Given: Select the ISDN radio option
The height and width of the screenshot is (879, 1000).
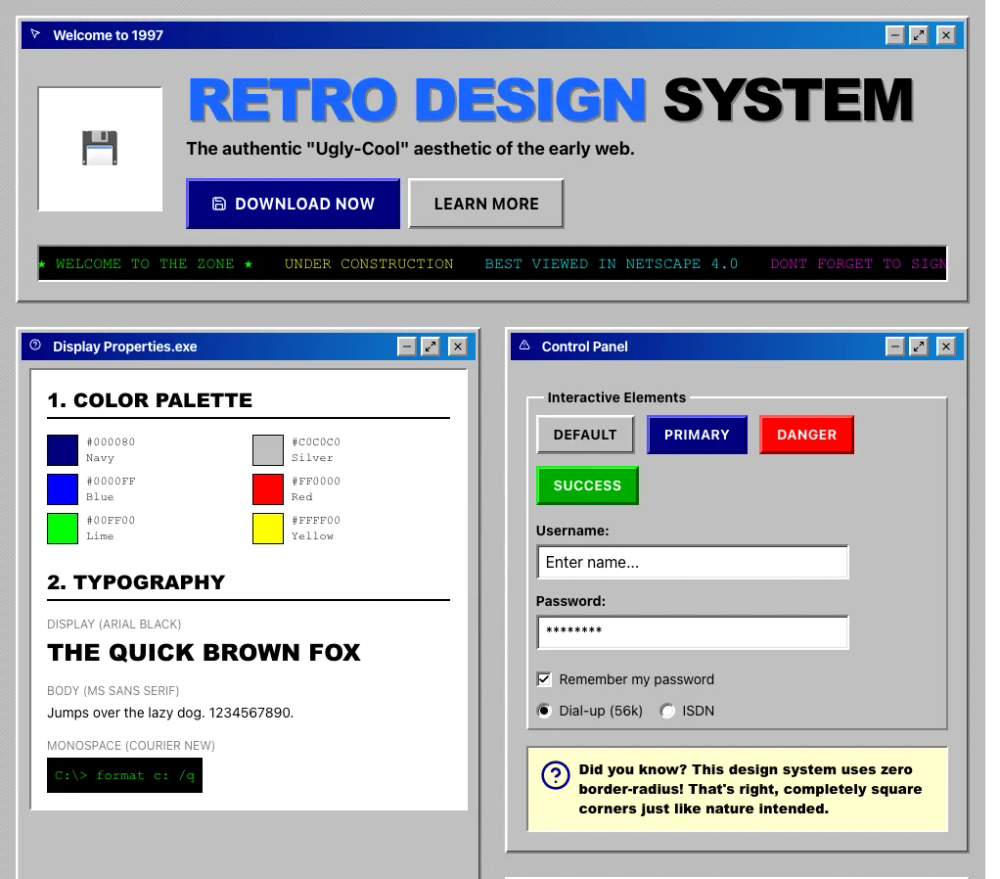Looking at the screenshot, I should point(667,711).
